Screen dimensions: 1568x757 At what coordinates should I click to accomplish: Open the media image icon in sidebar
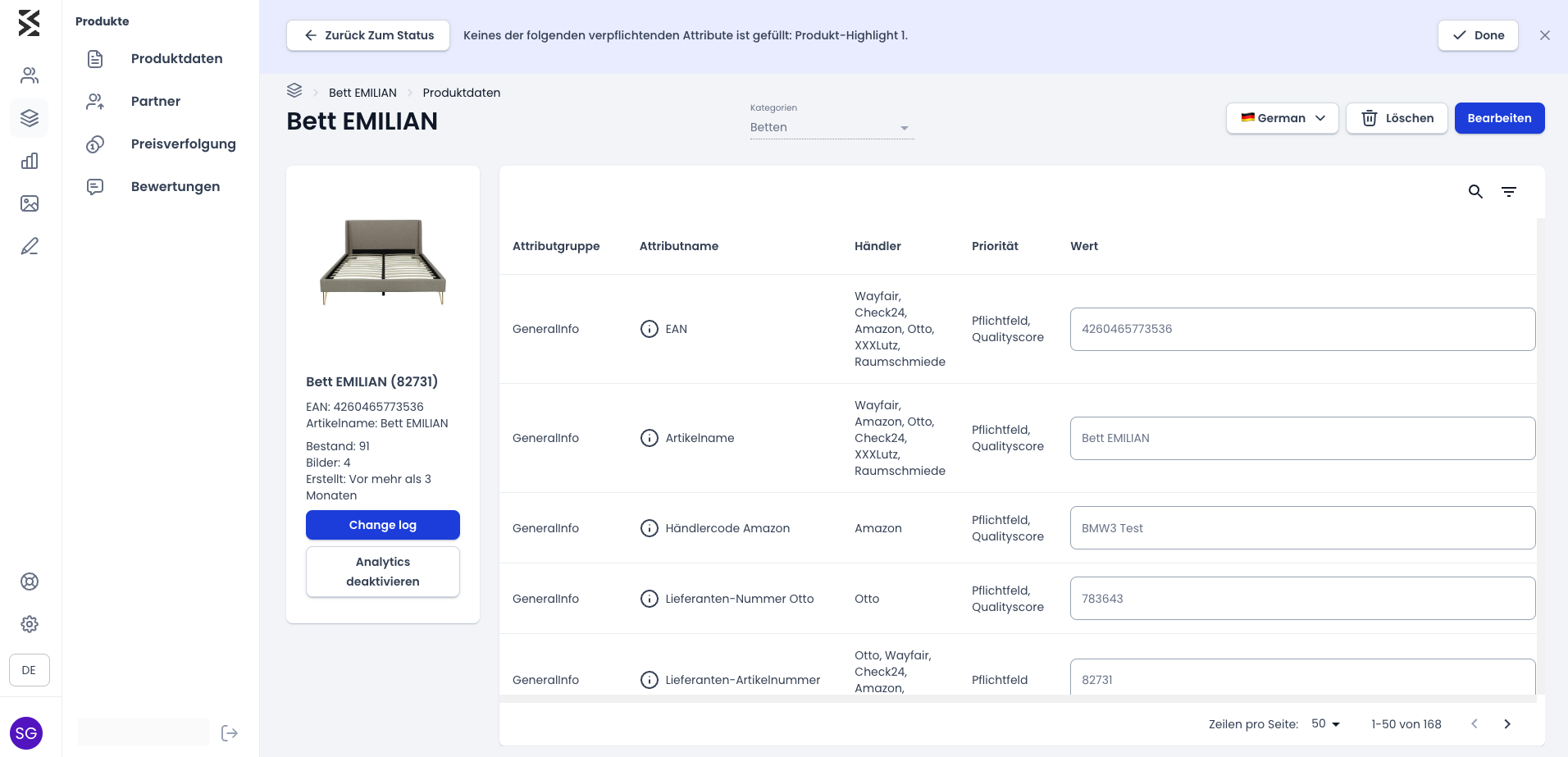coord(30,203)
